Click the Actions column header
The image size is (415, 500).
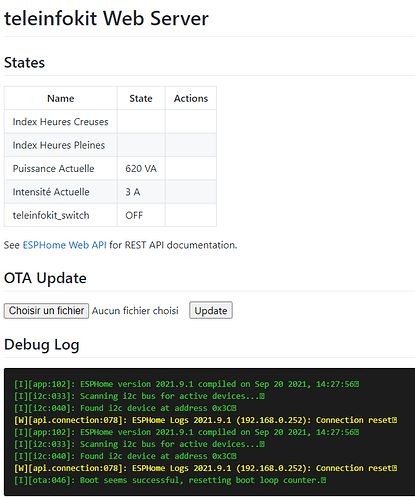[191, 98]
